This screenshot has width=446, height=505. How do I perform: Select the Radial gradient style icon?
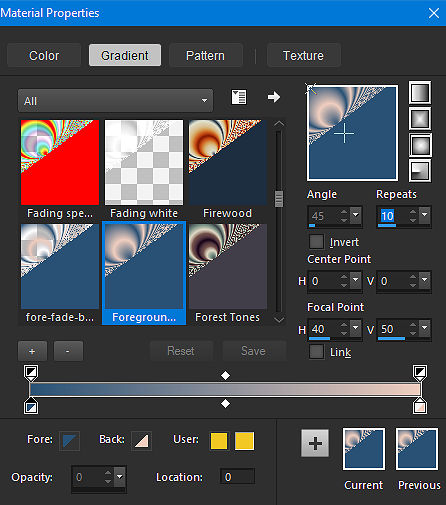tap(420, 171)
